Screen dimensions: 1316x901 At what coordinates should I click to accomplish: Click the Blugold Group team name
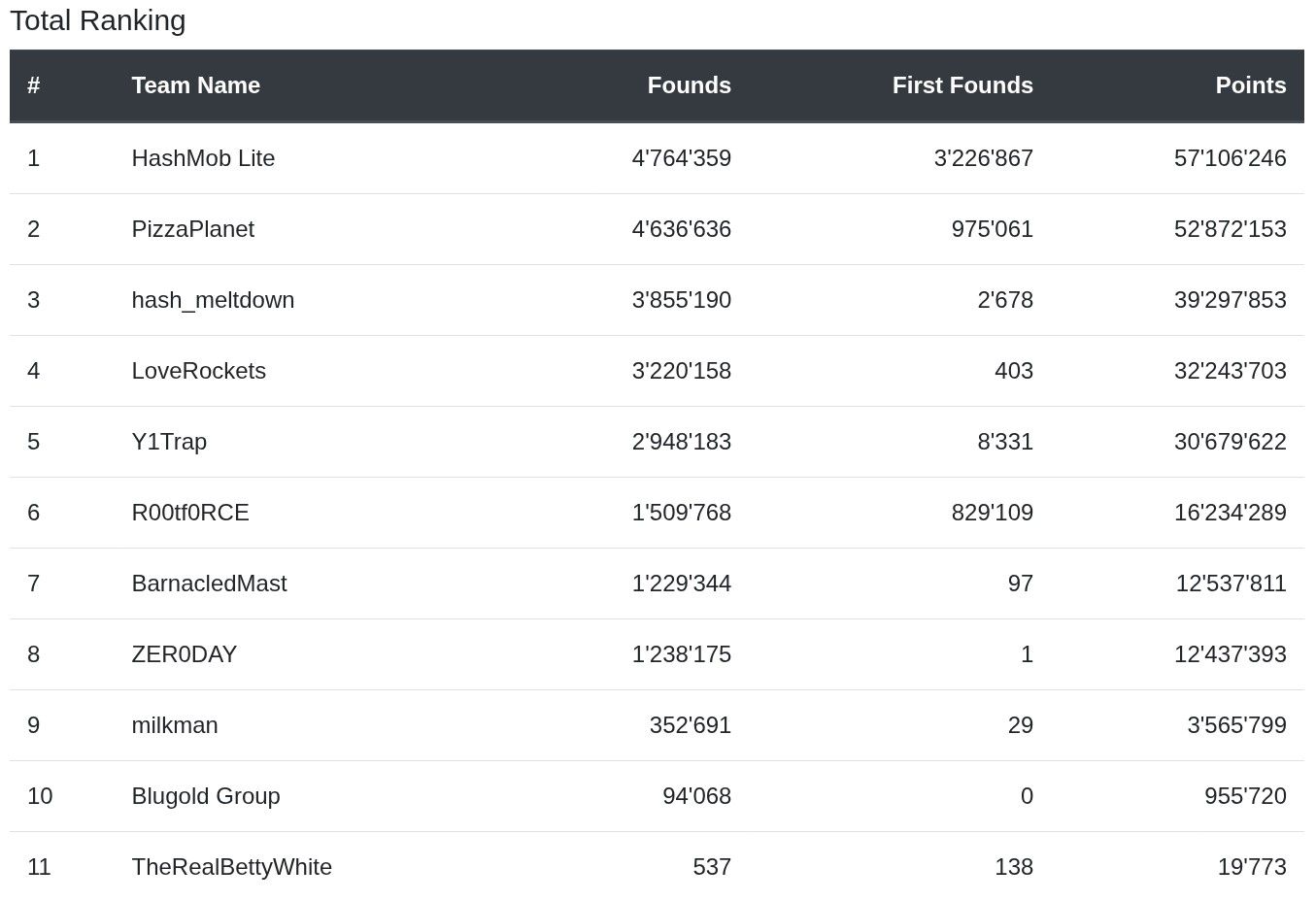pyautogui.click(x=205, y=796)
